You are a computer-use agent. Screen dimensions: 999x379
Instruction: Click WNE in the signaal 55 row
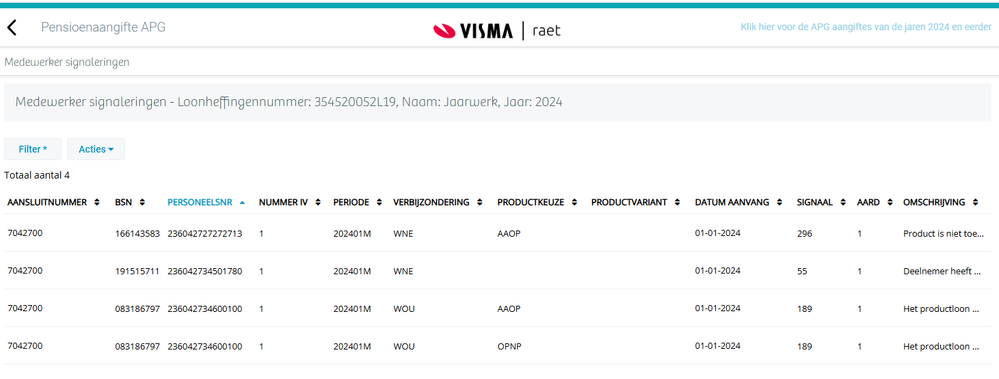pyautogui.click(x=403, y=271)
